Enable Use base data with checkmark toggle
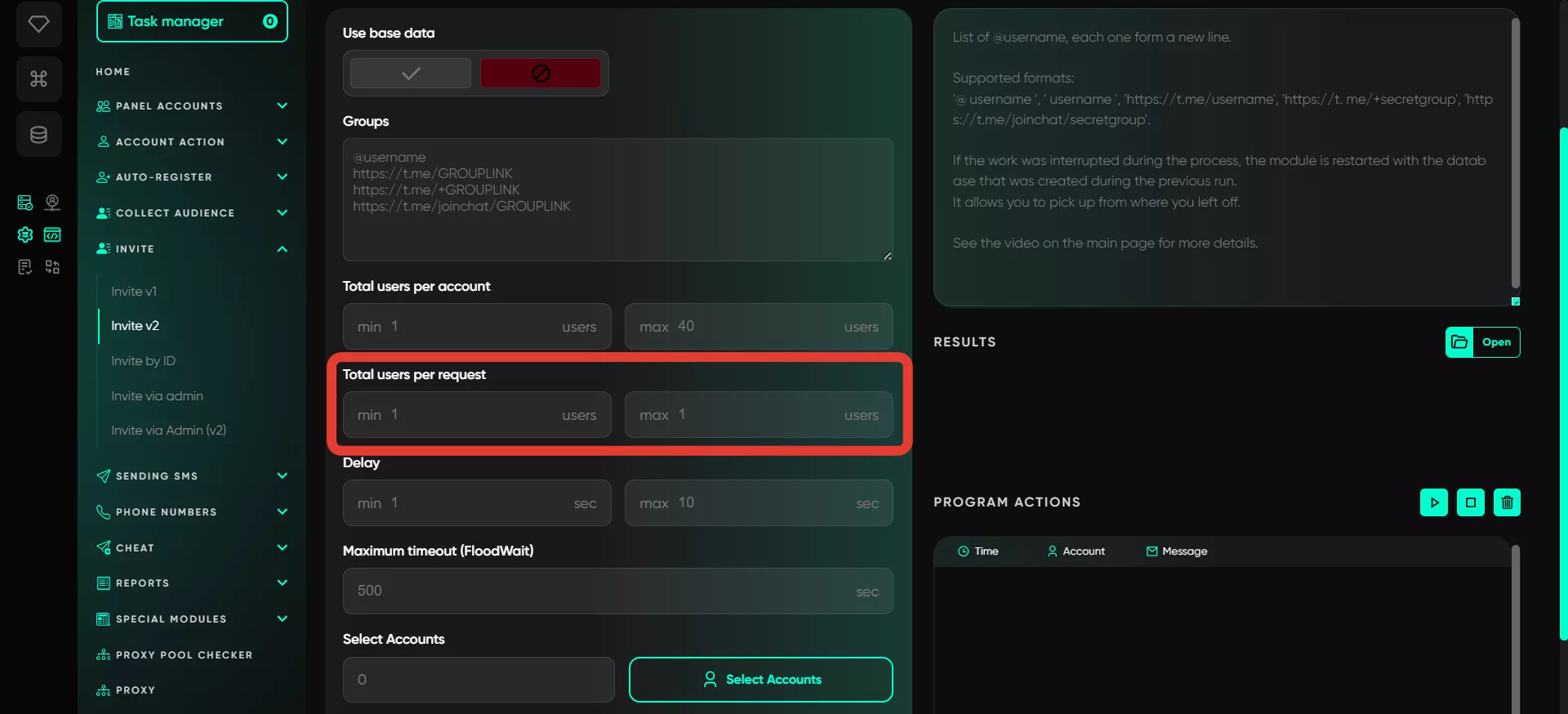 411,74
